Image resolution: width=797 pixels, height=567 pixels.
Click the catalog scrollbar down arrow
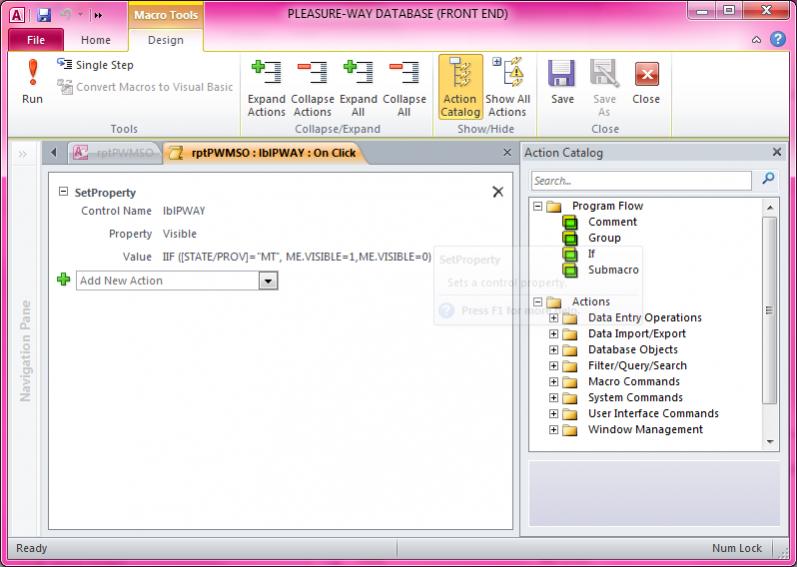[770, 442]
